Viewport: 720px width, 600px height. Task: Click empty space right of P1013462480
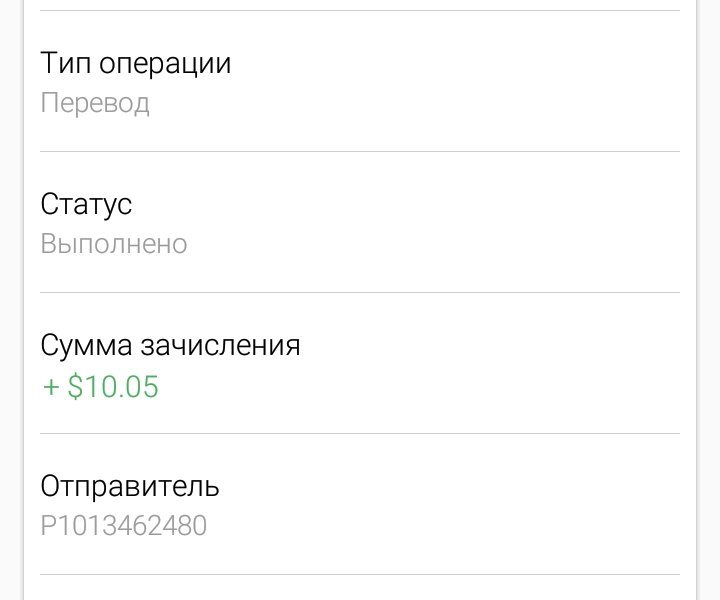[443, 526]
